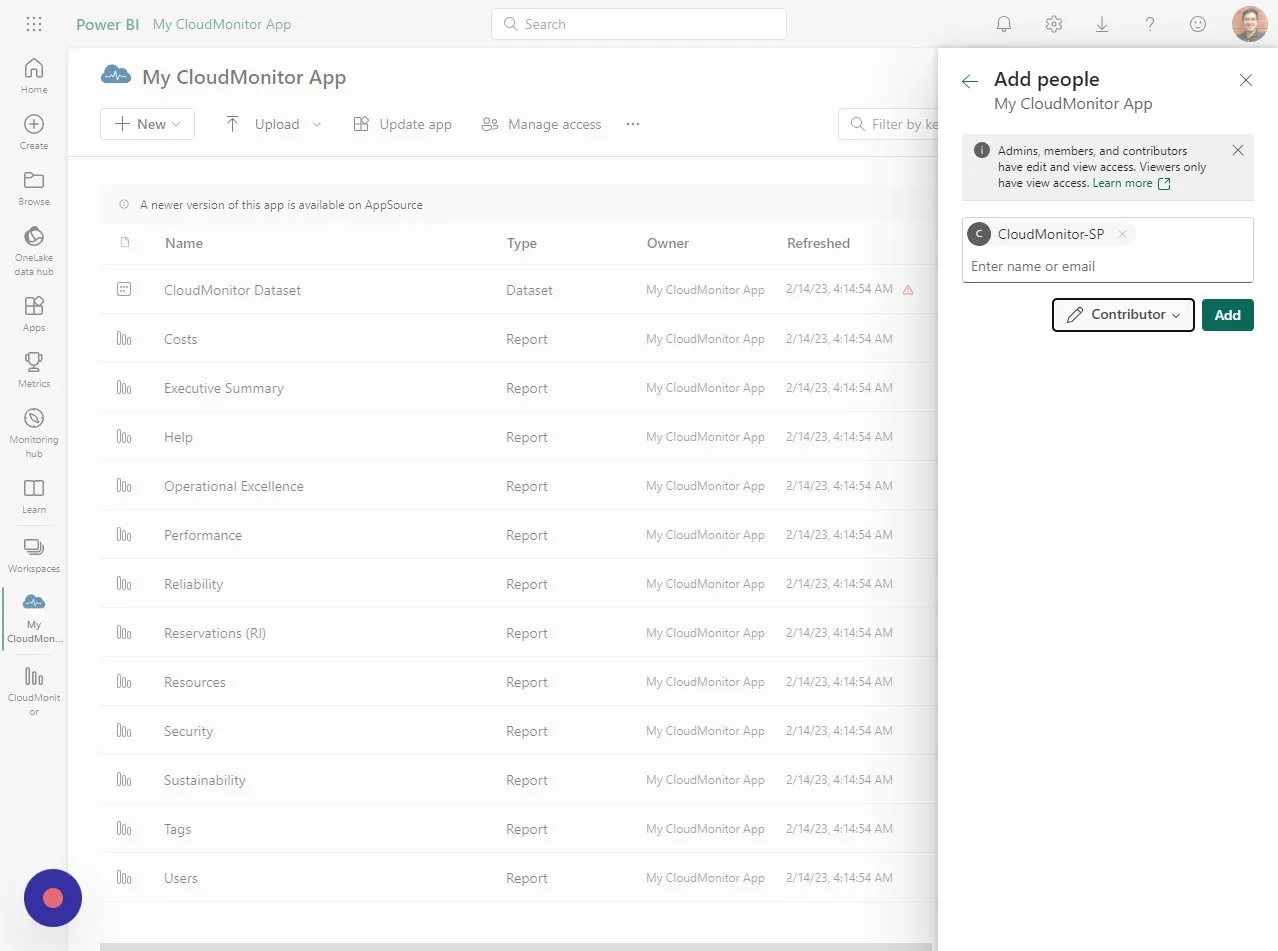This screenshot has height=951, width=1278.
Task: Open the Executive Summary report
Action: (x=224, y=388)
